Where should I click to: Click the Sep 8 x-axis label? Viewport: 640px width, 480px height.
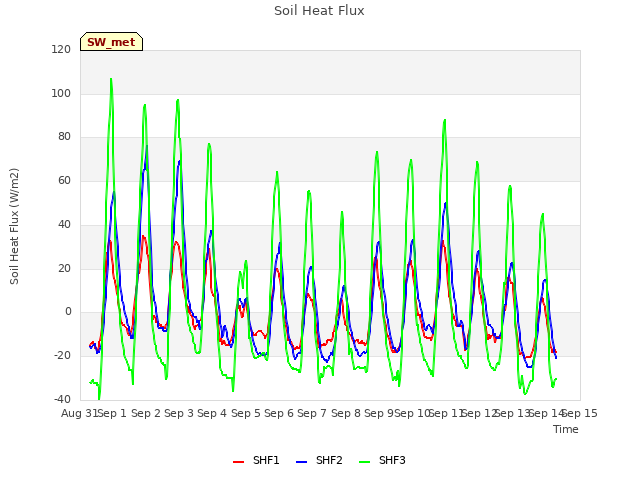[x=346, y=413]
